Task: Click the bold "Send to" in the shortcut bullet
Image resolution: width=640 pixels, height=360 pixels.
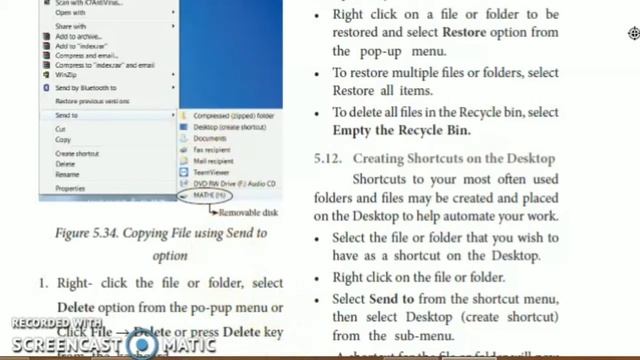Action: 391,299
